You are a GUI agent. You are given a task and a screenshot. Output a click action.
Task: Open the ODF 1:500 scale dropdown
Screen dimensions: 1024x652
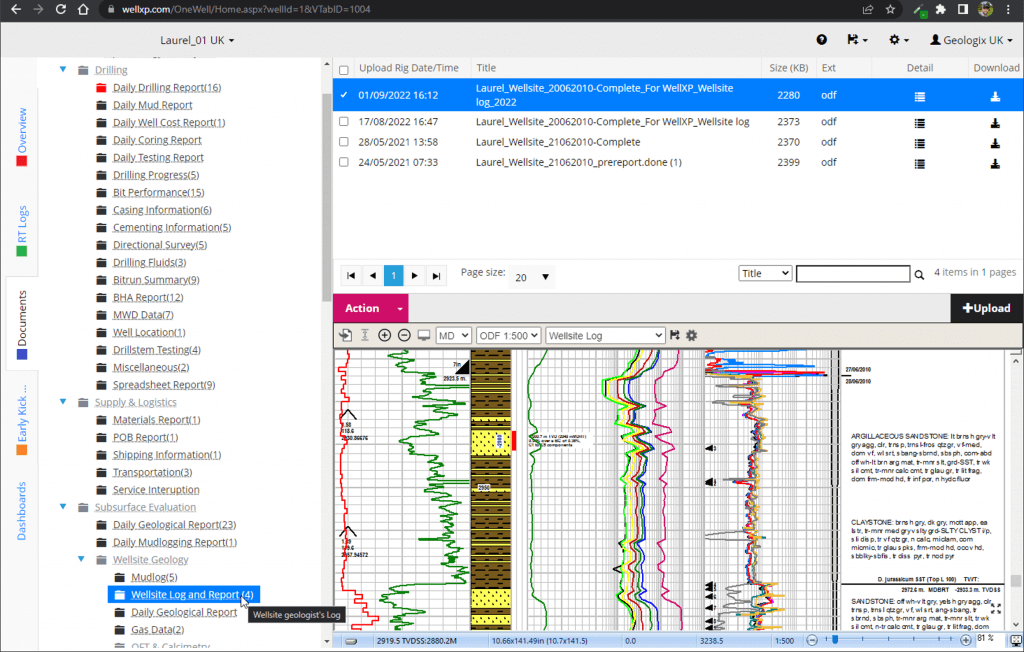509,335
